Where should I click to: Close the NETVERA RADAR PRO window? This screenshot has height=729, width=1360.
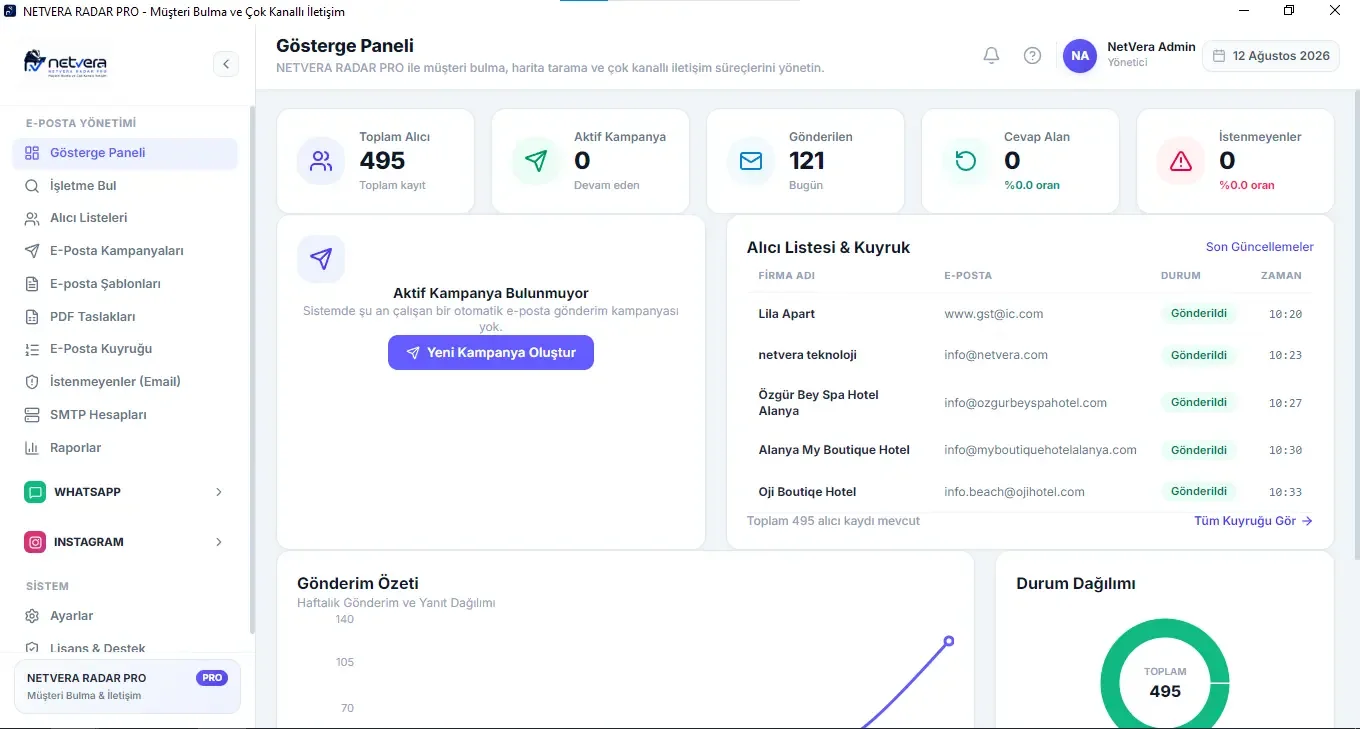point(1336,11)
